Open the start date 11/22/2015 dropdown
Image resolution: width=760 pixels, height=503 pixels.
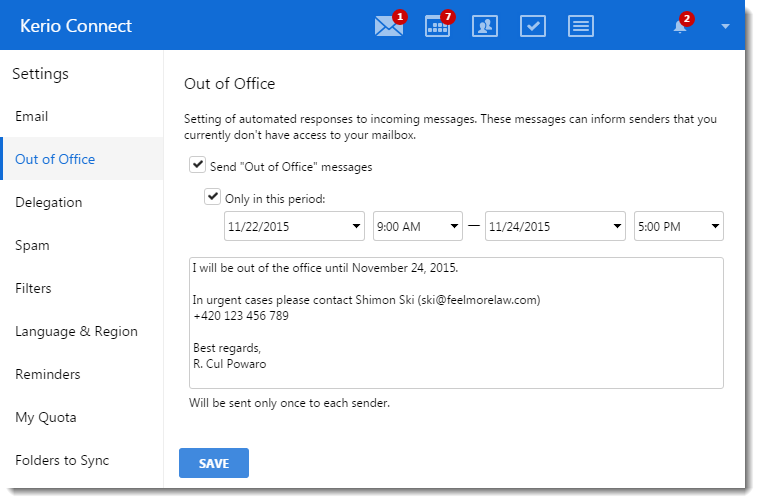pos(294,226)
